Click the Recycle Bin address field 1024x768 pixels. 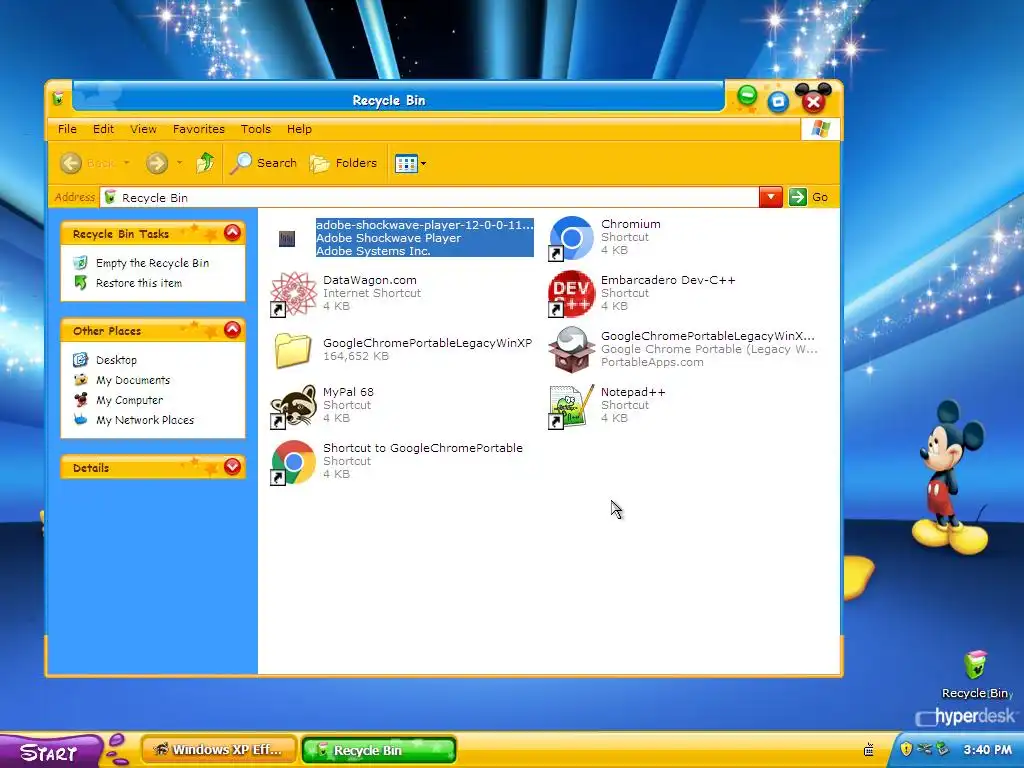pyautogui.click(x=429, y=197)
